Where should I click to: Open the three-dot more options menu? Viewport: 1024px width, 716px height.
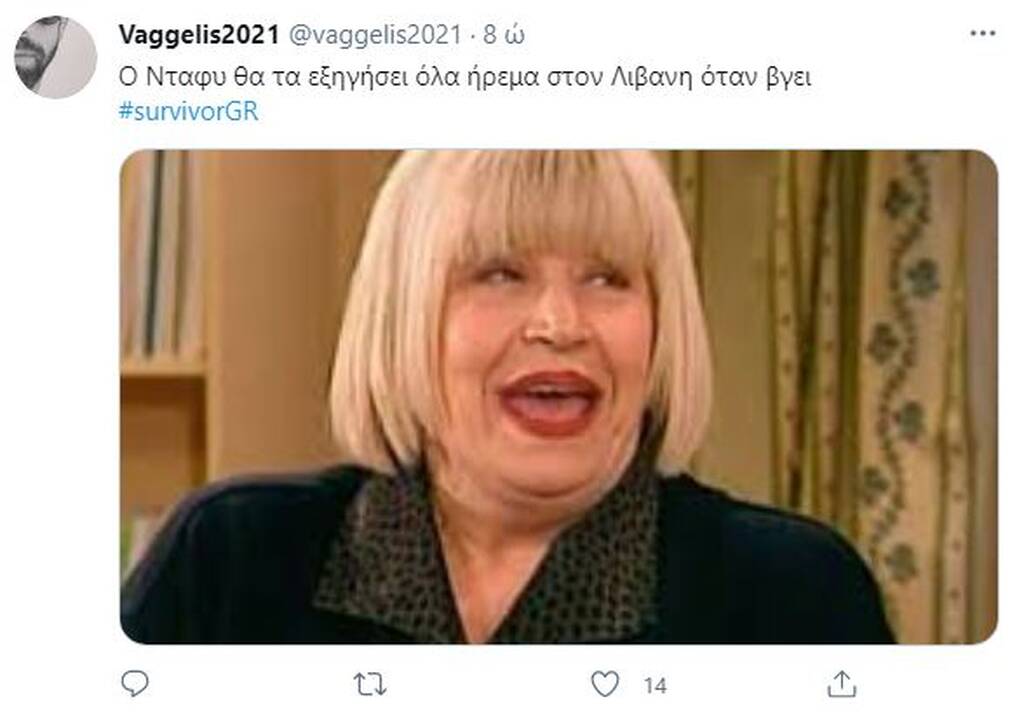[982, 34]
